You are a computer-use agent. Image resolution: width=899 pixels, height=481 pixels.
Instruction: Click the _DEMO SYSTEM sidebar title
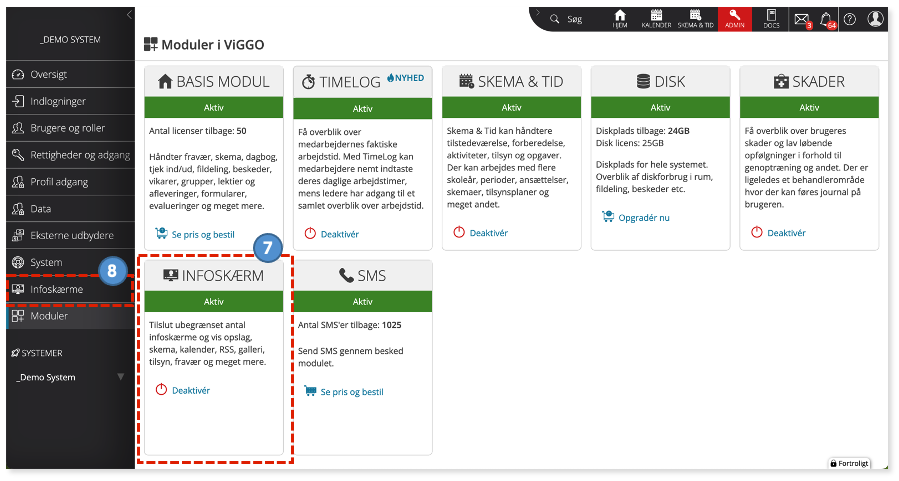[70, 40]
